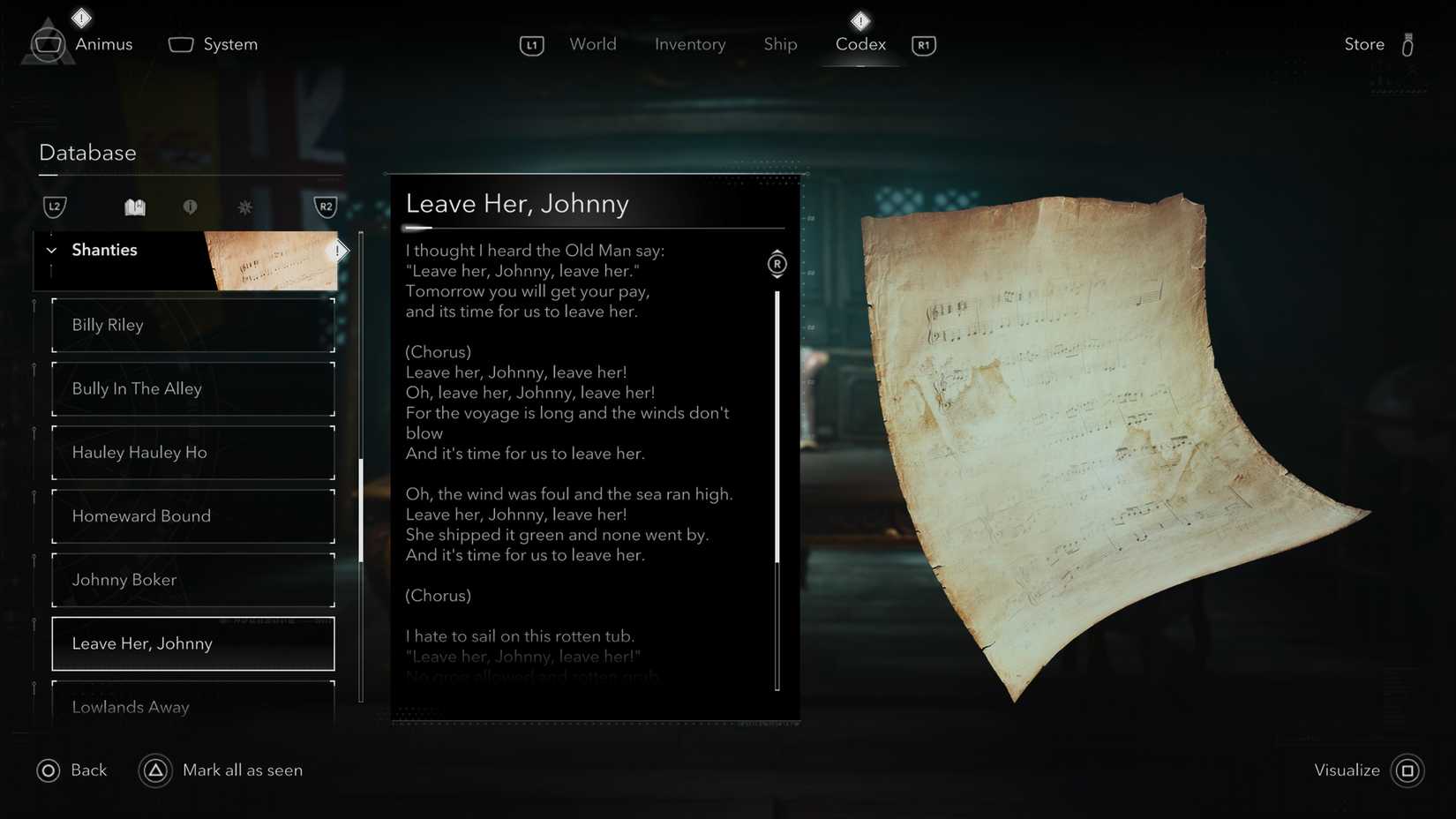Click the triangle Mark all as seen icon

155,770
